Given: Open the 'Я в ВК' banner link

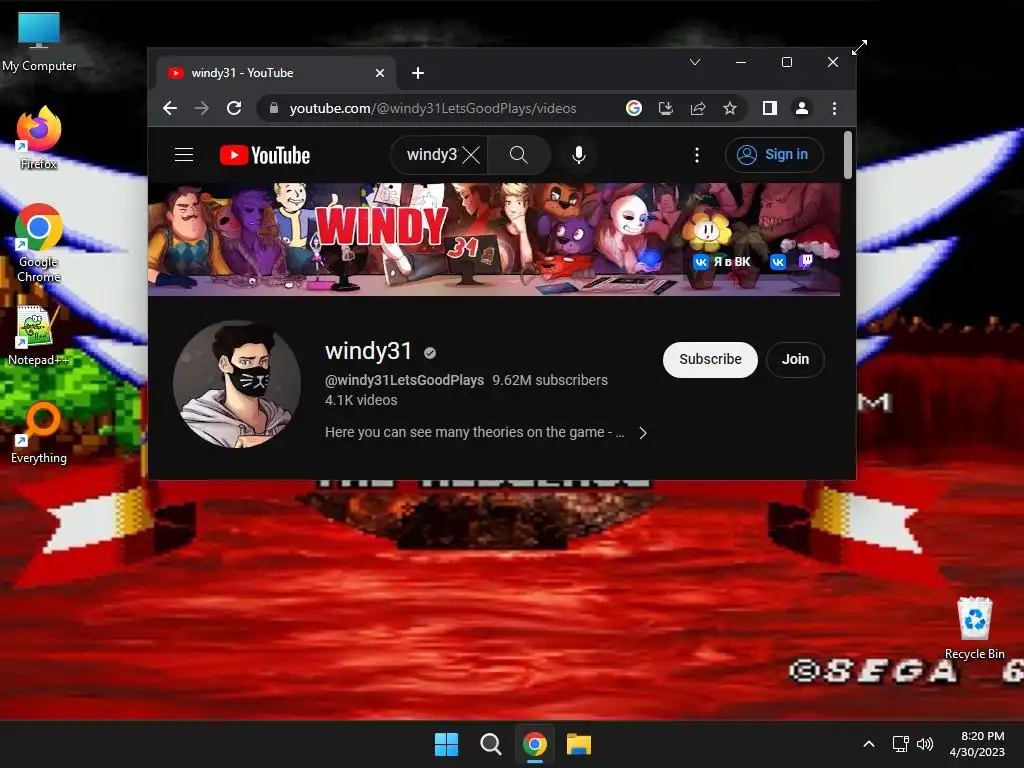Looking at the screenshot, I should point(722,262).
